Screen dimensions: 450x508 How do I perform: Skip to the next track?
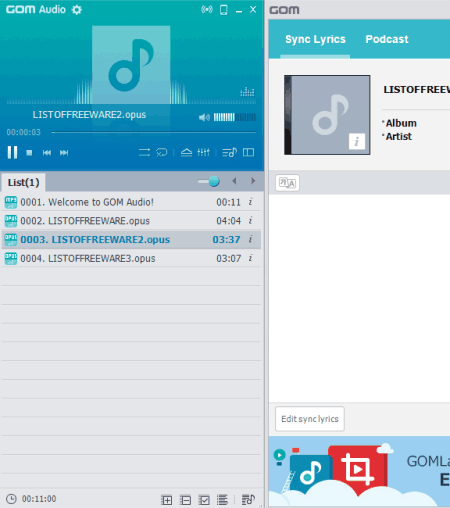[64, 153]
